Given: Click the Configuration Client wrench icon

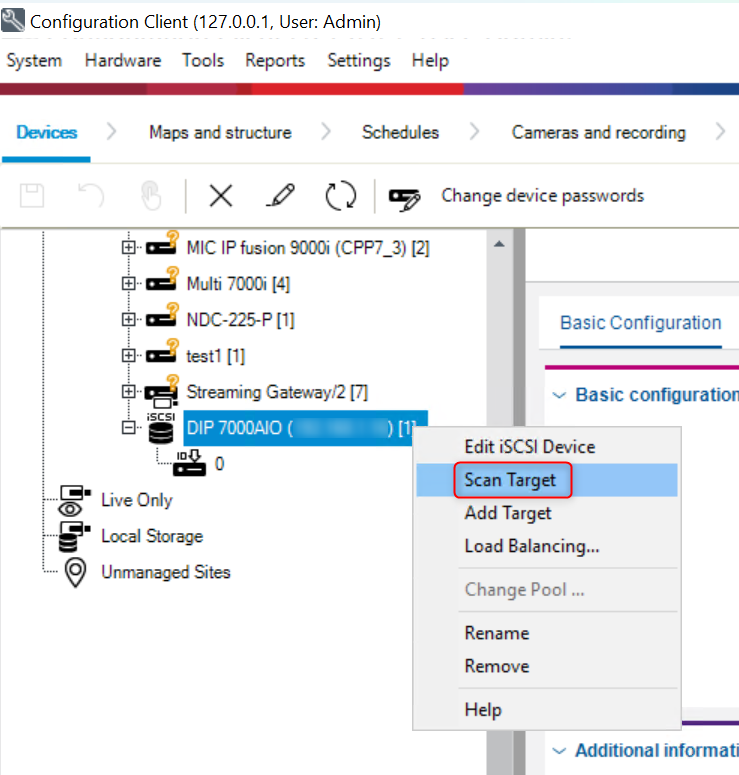Looking at the screenshot, I should 13,21.
